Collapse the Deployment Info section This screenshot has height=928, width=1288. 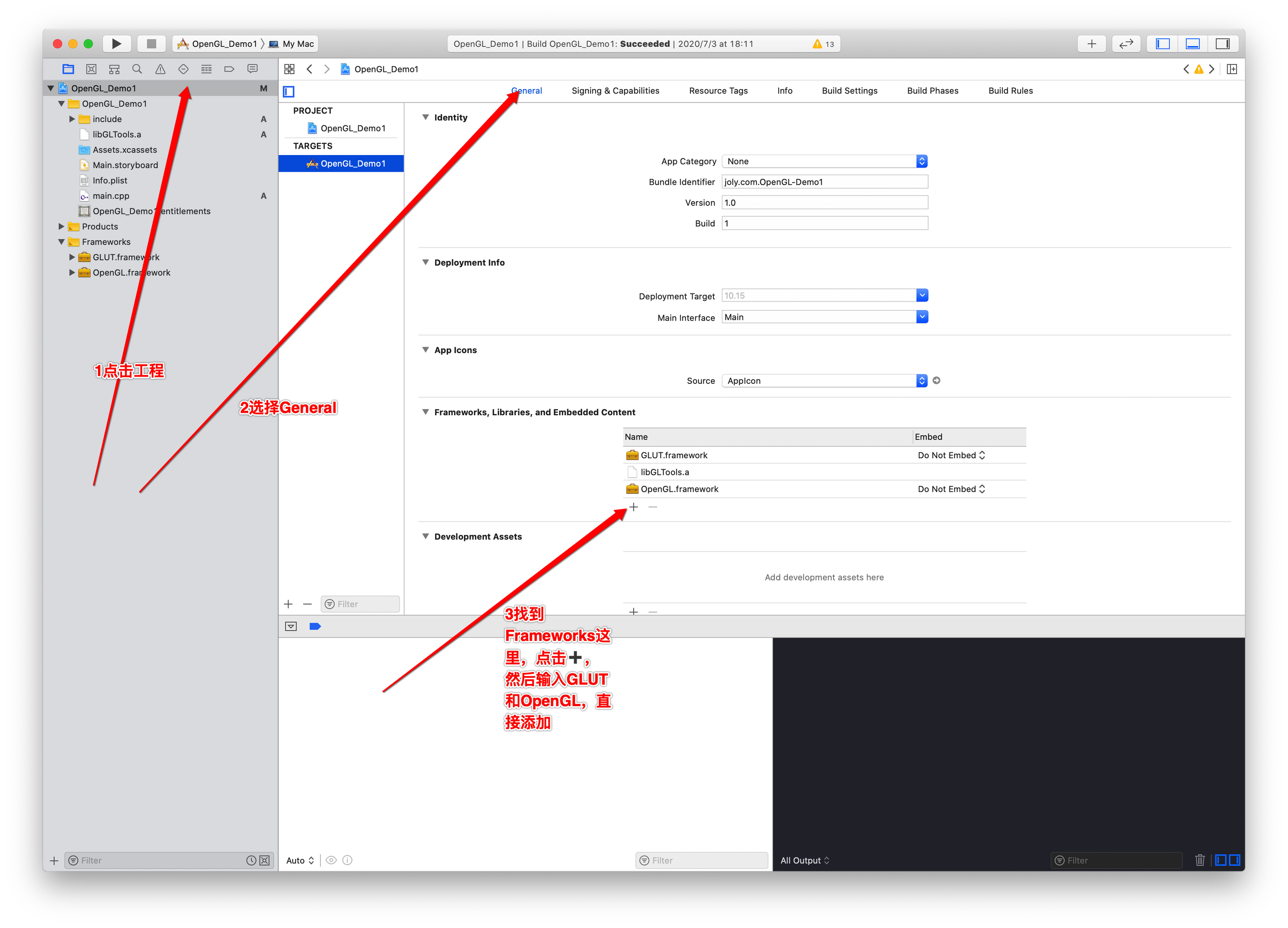[x=425, y=262]
